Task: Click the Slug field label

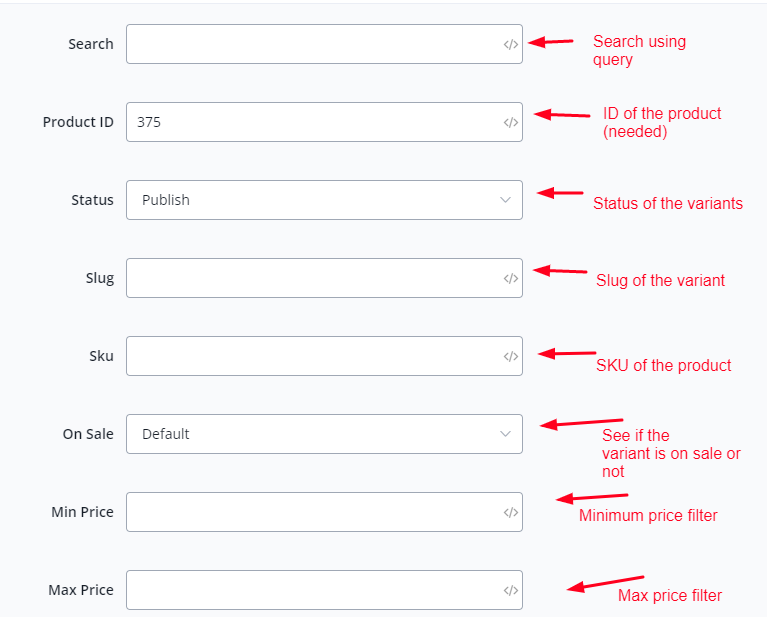Action: point(100,278)
